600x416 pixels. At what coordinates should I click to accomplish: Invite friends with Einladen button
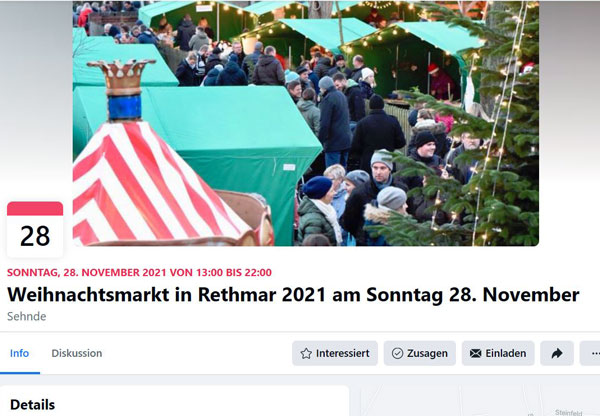tap(498, 353)
